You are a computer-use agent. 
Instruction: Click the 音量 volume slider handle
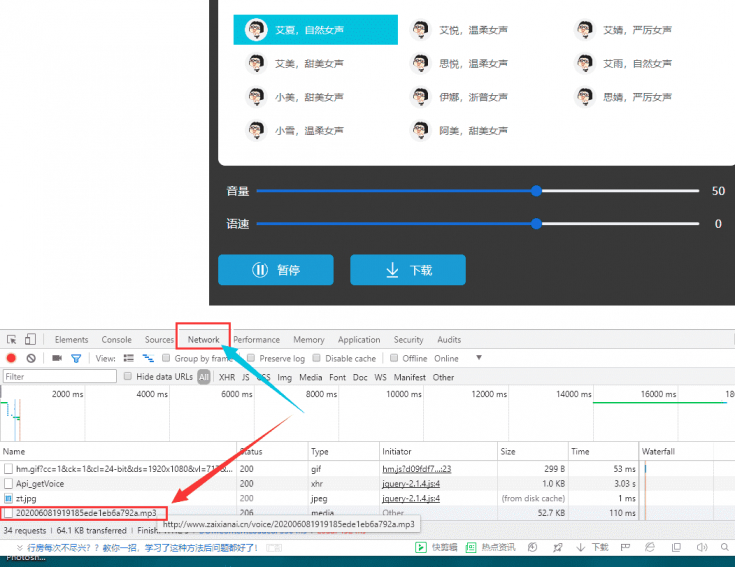(536, 191)
